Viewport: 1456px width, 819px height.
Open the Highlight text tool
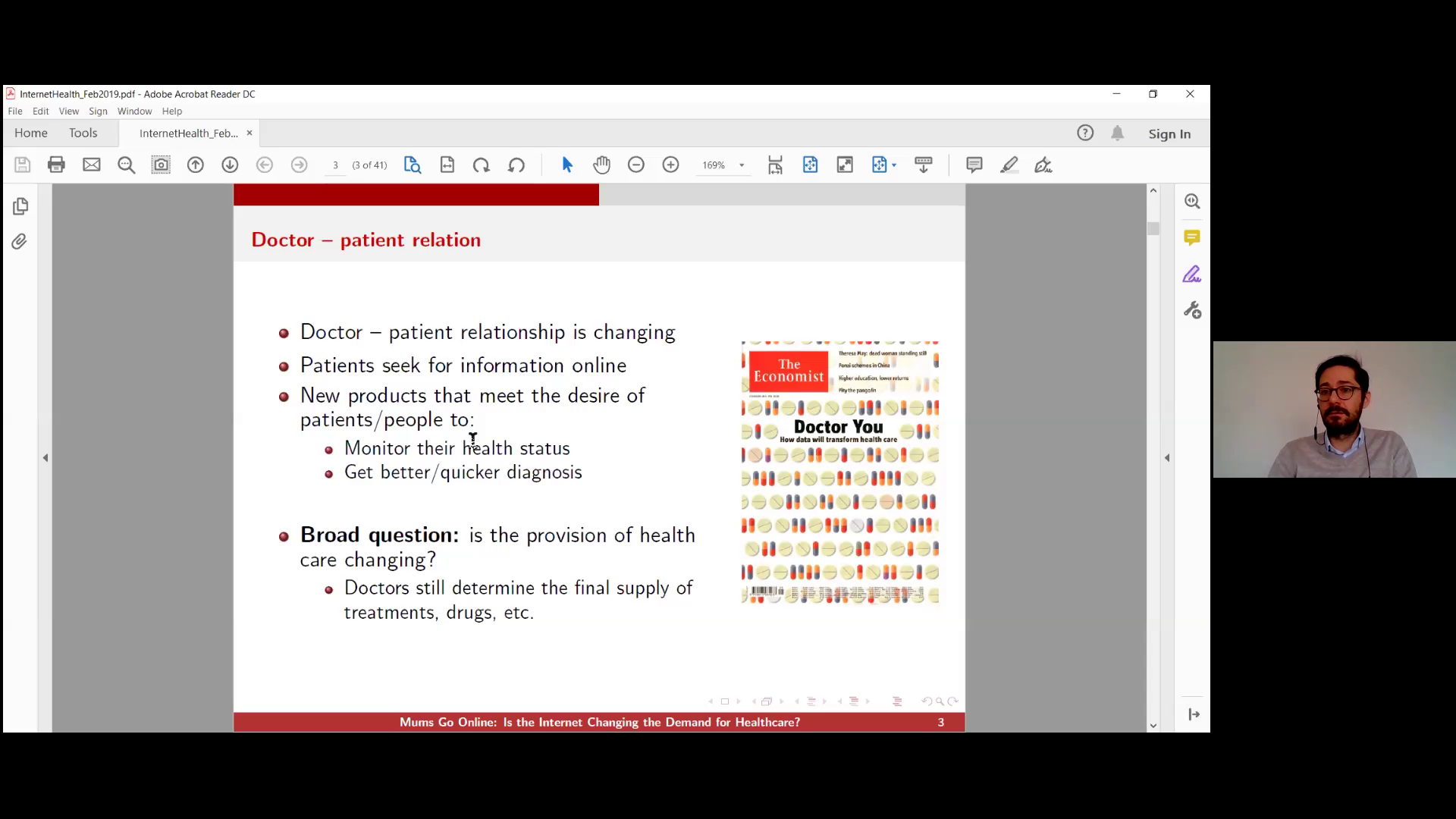[1009, 165]
